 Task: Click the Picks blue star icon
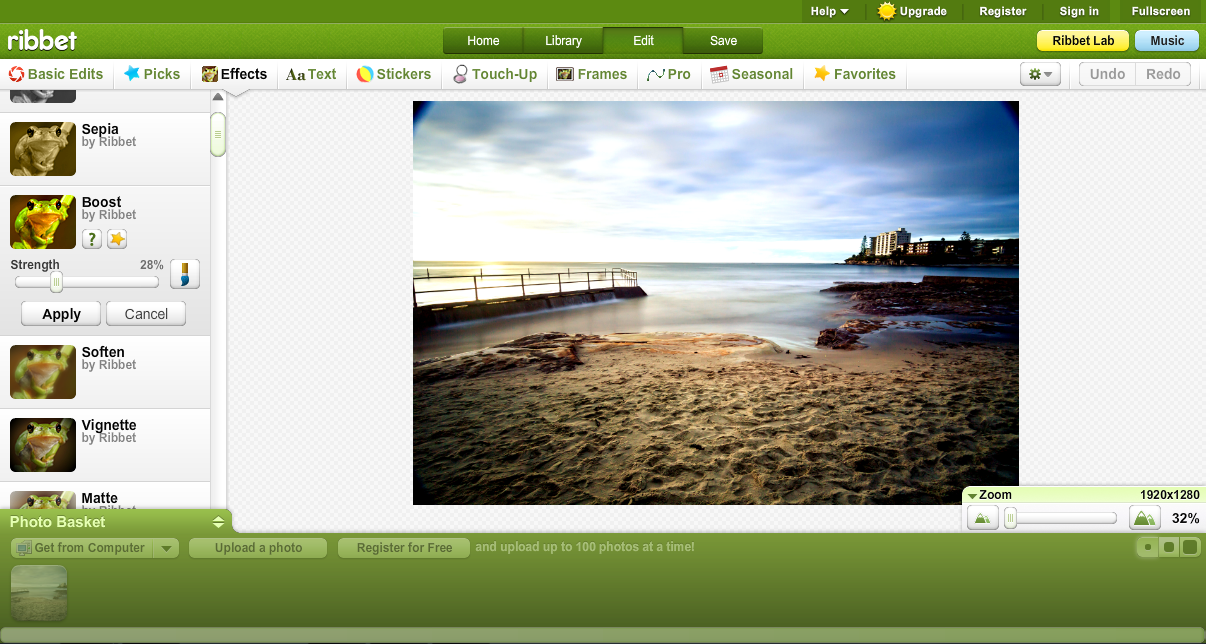click(x=131, y=74)
